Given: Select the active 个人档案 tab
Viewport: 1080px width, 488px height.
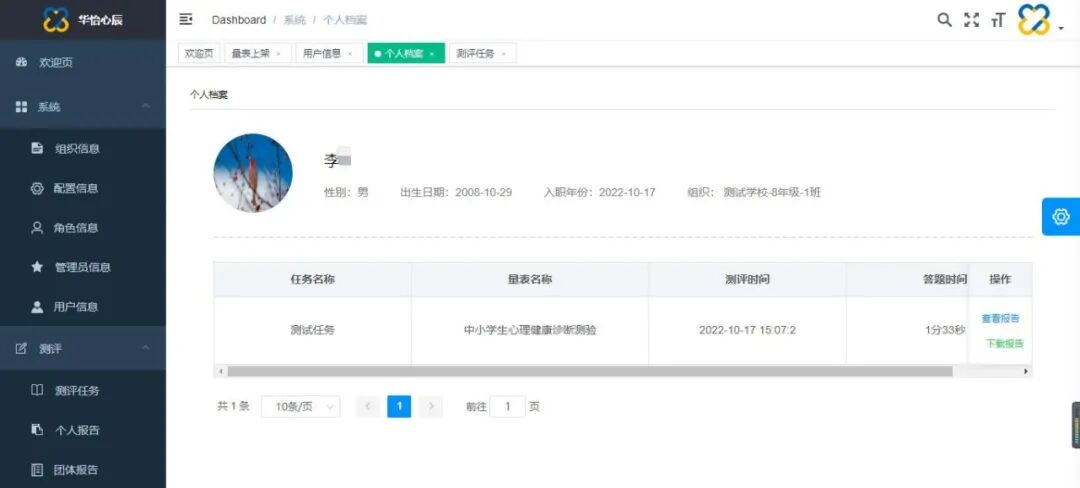Looking at the screenshot, I should coord(406,54).
